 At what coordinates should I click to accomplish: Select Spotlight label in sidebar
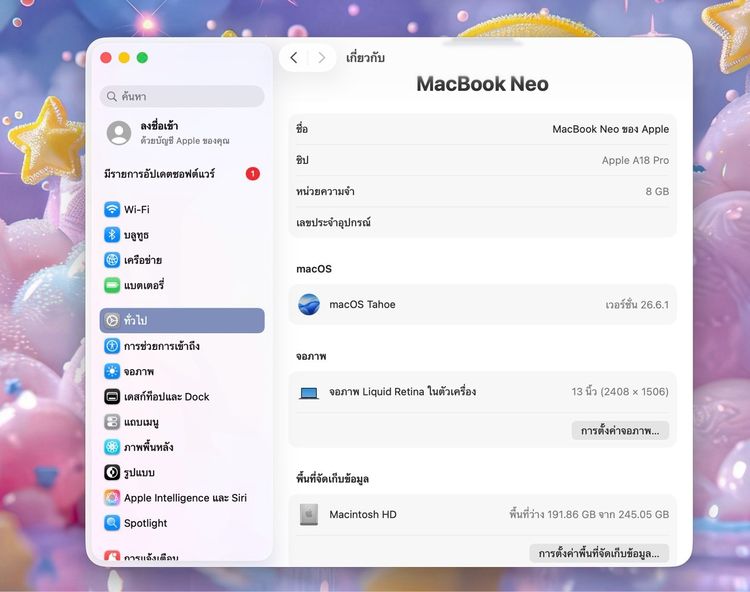145,523
